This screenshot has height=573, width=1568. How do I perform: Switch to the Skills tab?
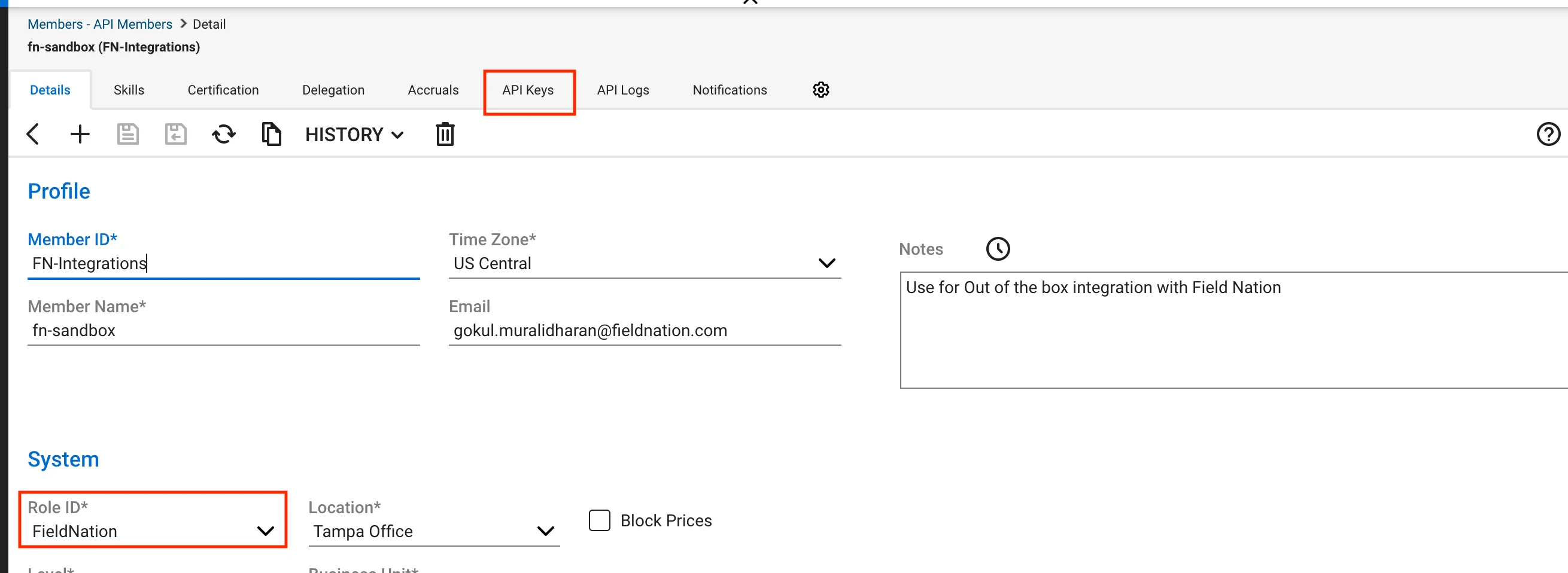(129, 90)
